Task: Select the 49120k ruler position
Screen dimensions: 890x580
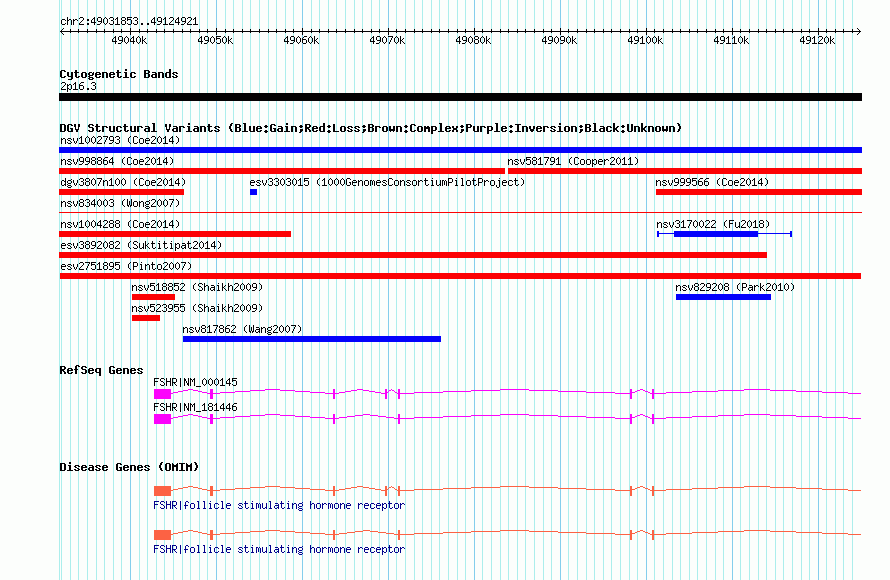Action: click(817, 40)
